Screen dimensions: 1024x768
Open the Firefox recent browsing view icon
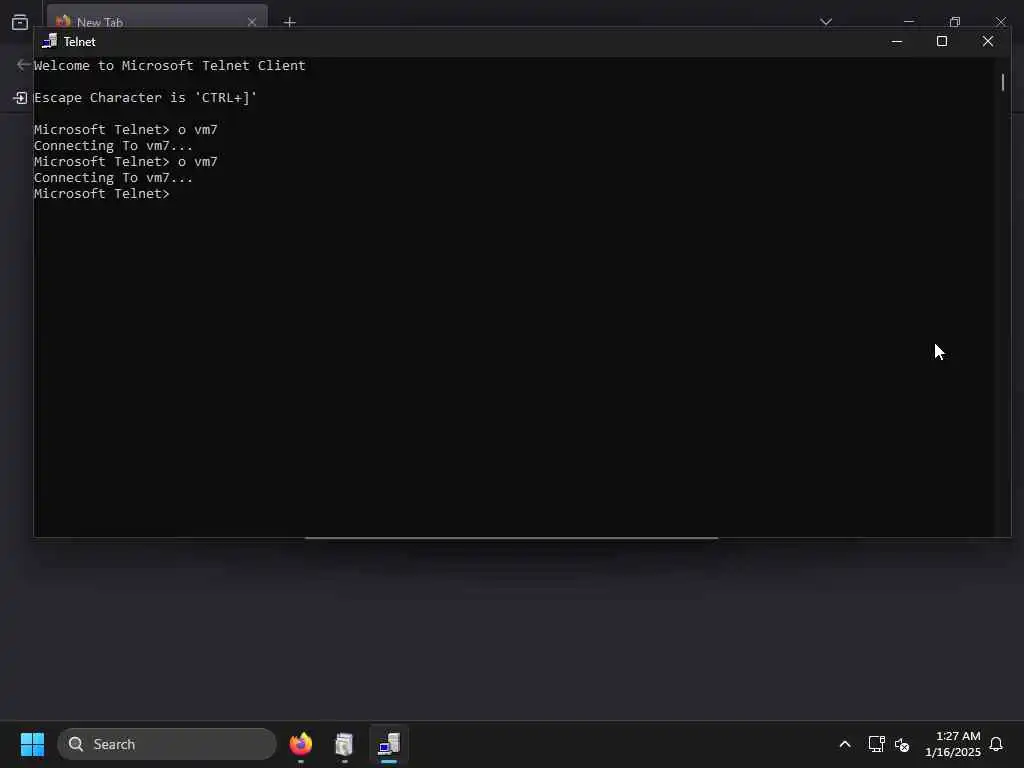[x=20, y=22]
